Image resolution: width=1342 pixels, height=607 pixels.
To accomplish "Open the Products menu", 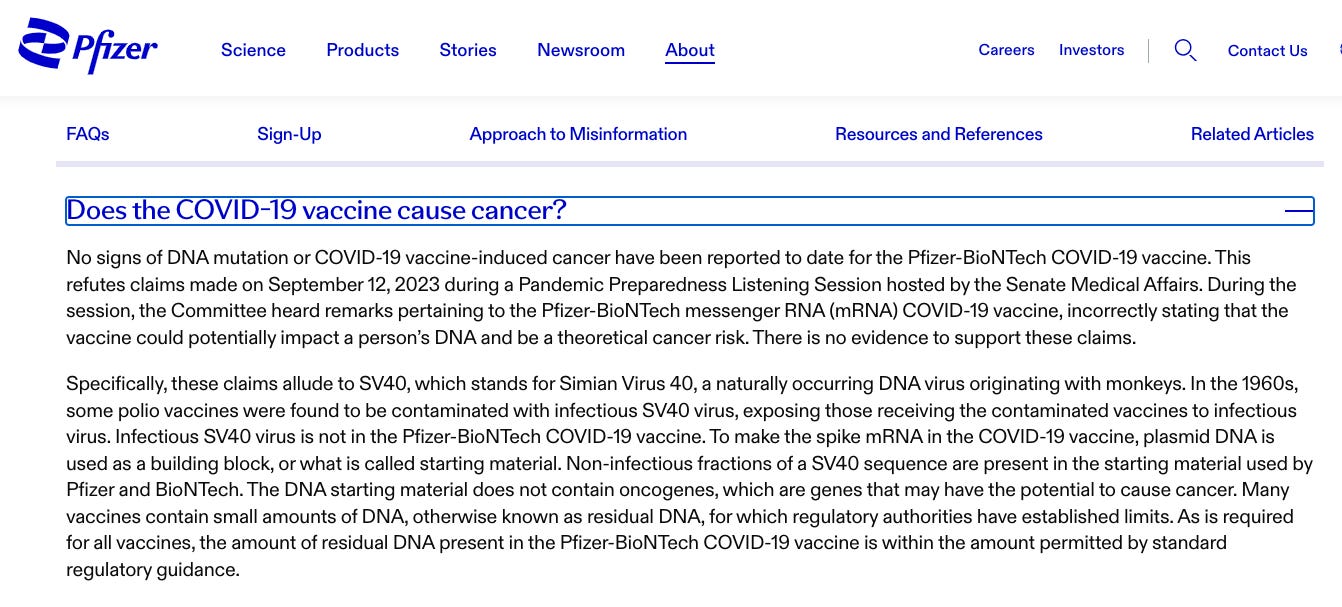I will 363,50.
